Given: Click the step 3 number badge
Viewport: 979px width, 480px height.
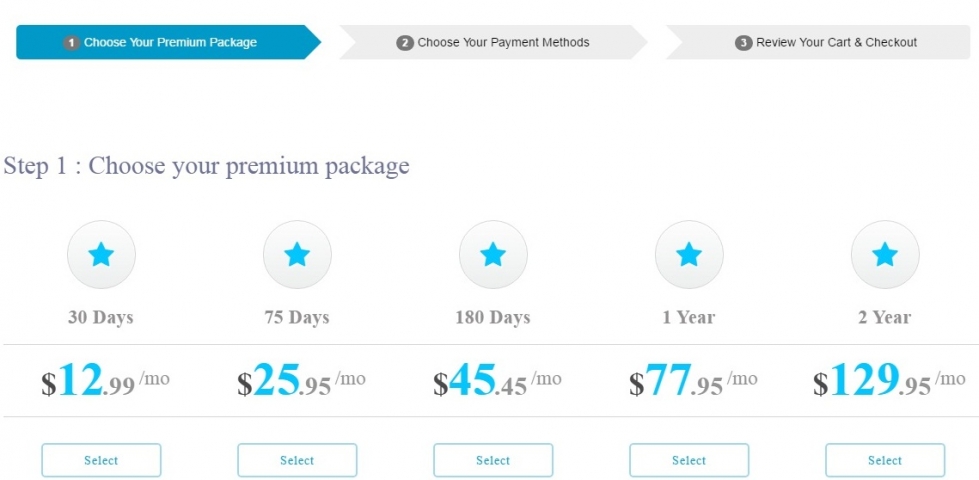Looking at the screenshot, I should pyautogui.click(x=743, y=43).
